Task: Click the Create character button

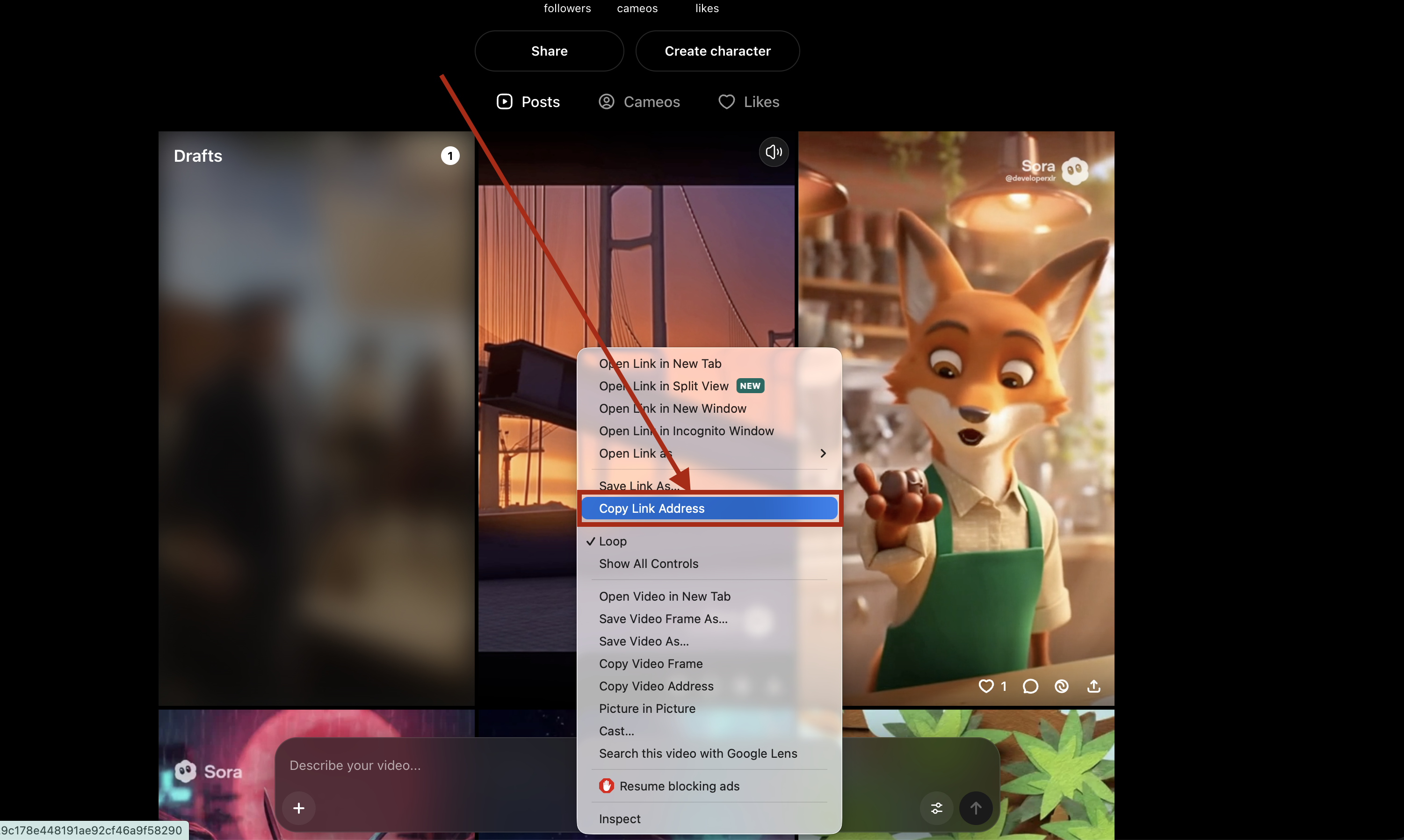Action: point(716,50)
